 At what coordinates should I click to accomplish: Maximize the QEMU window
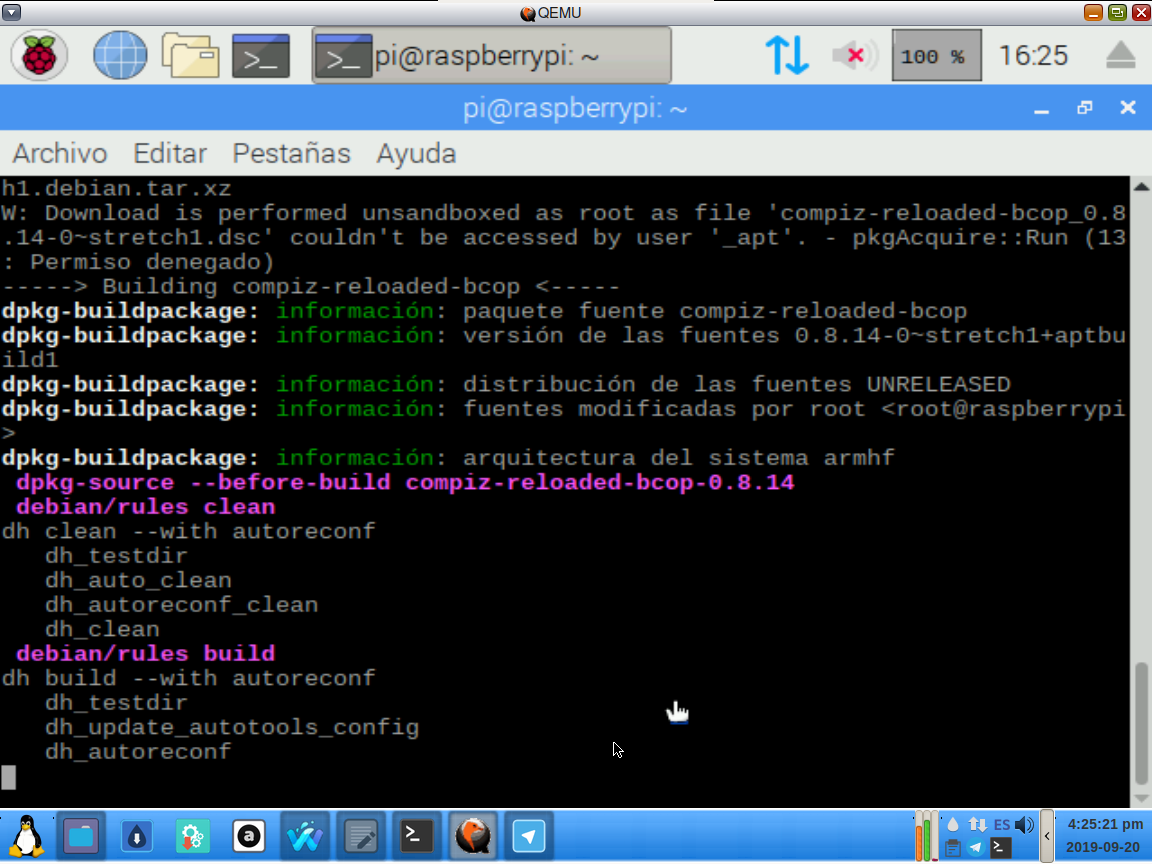pyautogui.click(x=1117, y=12)
